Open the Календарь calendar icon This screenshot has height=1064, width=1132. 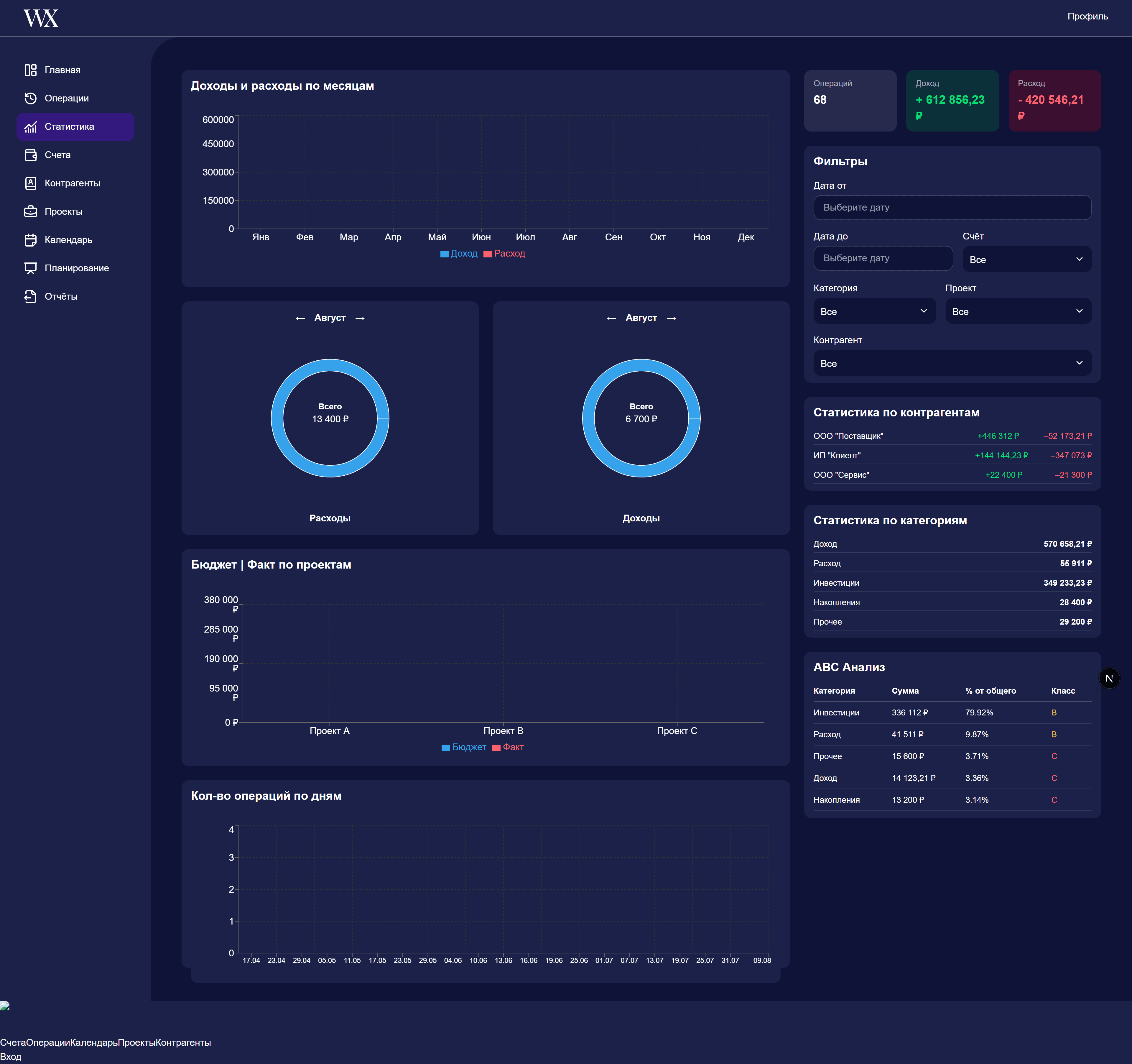coord(31,240)
